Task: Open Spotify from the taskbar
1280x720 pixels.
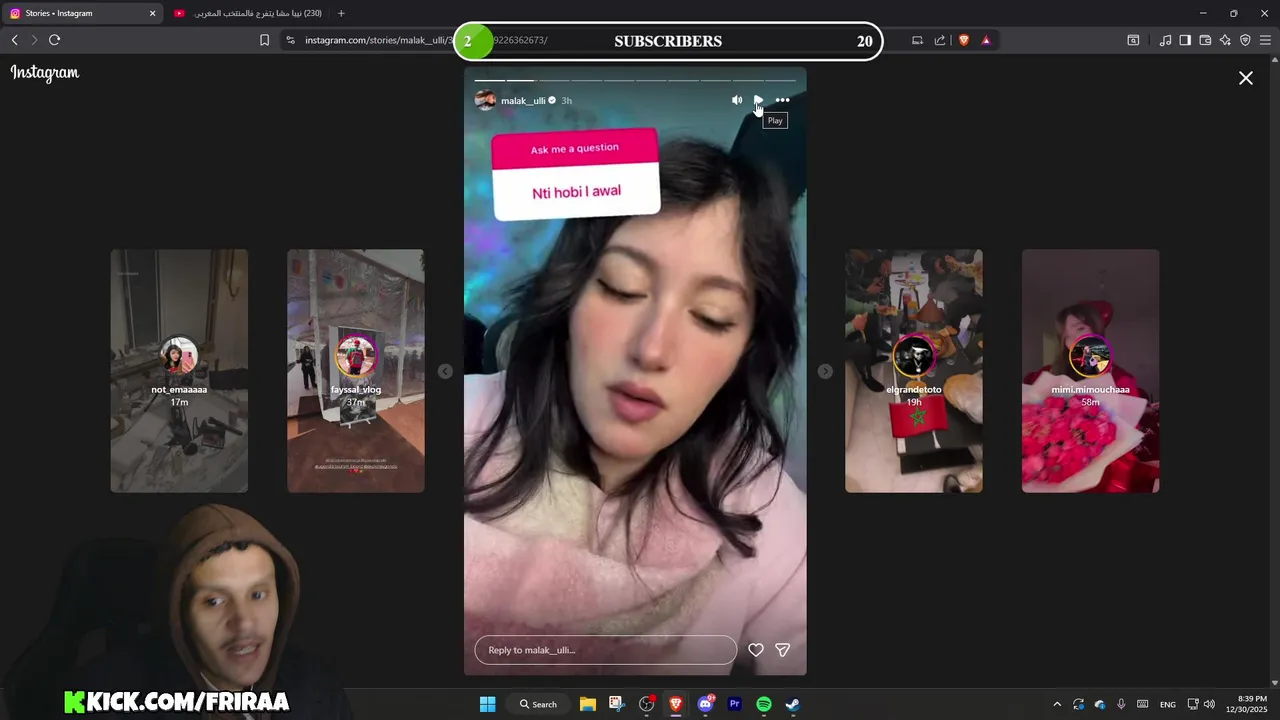Action: [764, 704]
